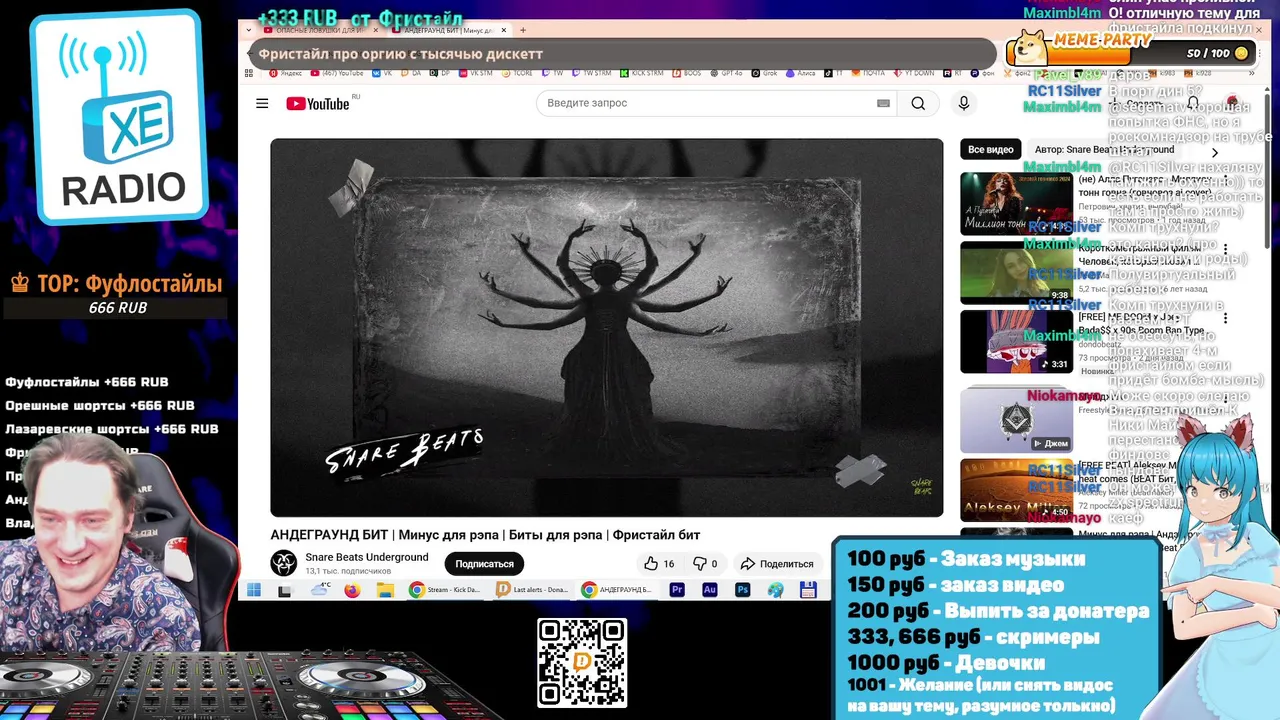
Task: Open the Джем mix thumbnail
Action: click(x=1016, y=420)
